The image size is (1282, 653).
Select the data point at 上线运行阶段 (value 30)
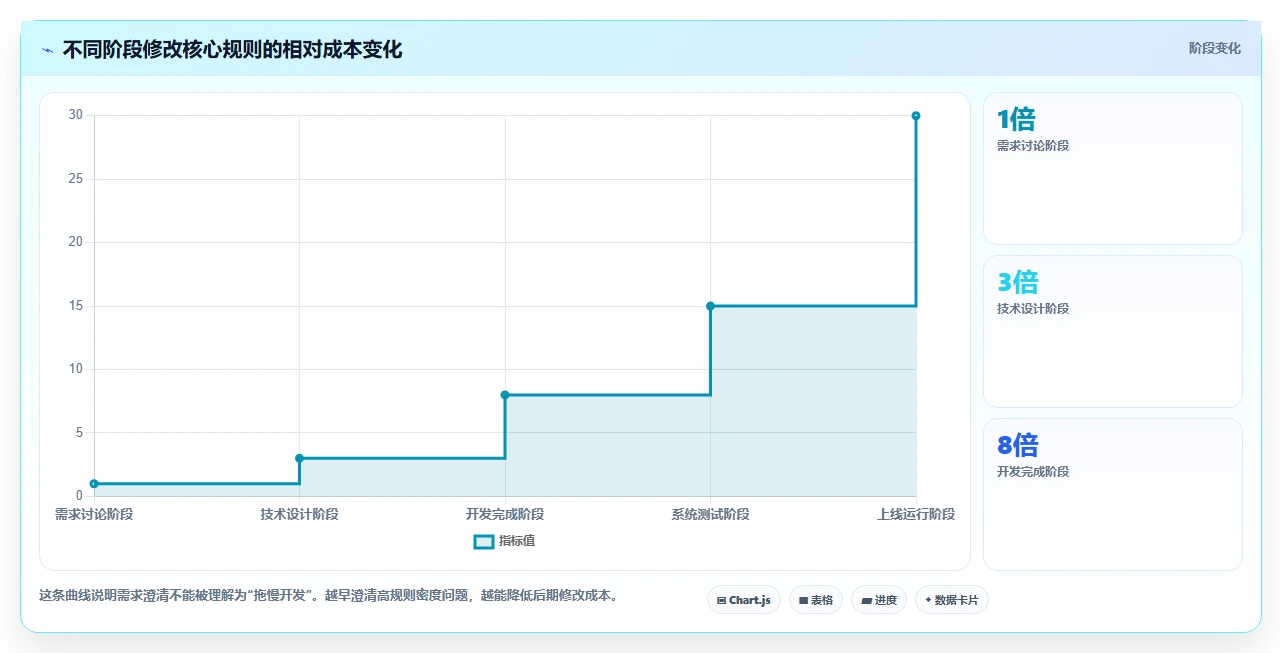(916, 116)
